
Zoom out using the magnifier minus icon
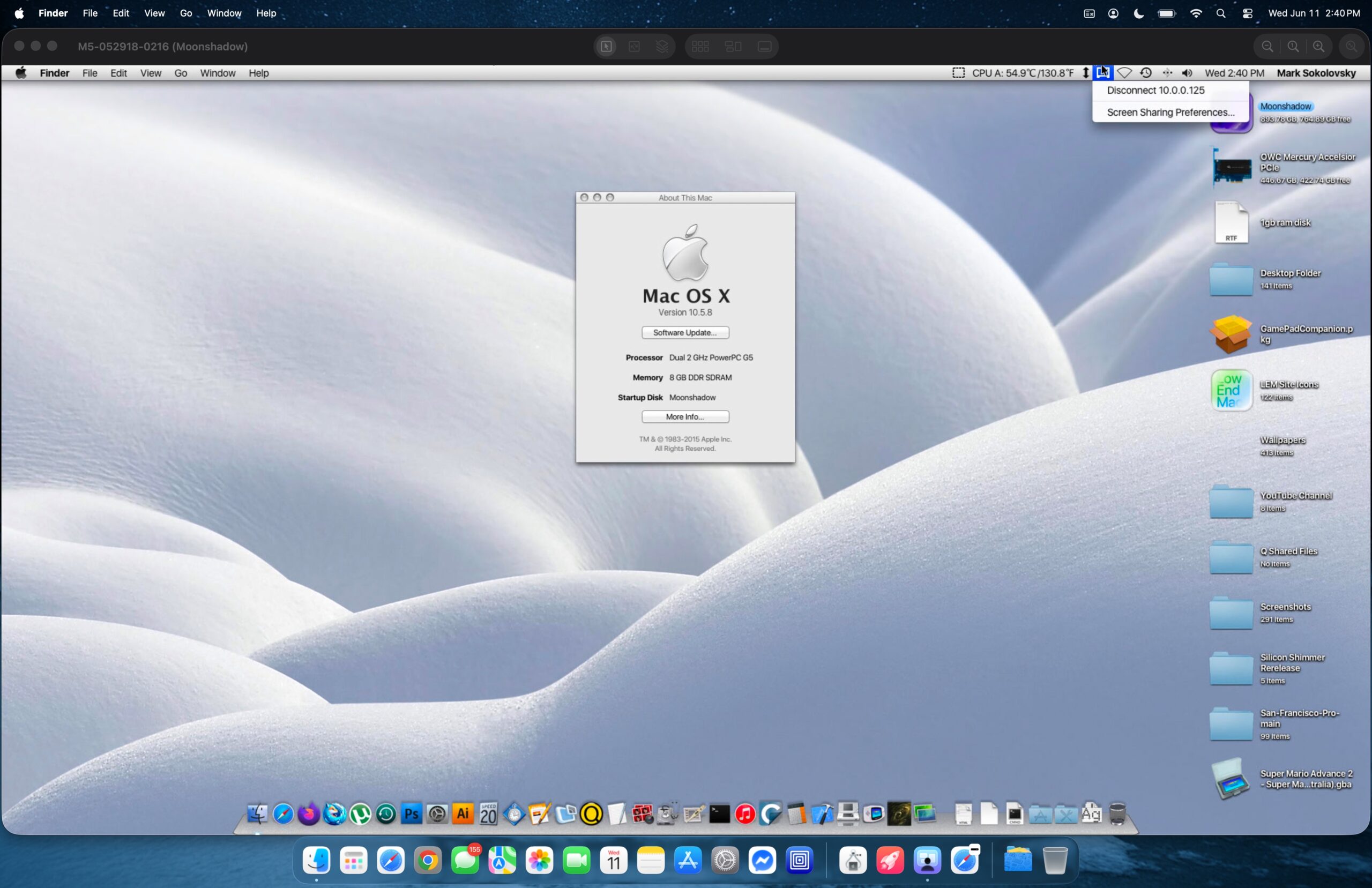[x=1267, y=47]
